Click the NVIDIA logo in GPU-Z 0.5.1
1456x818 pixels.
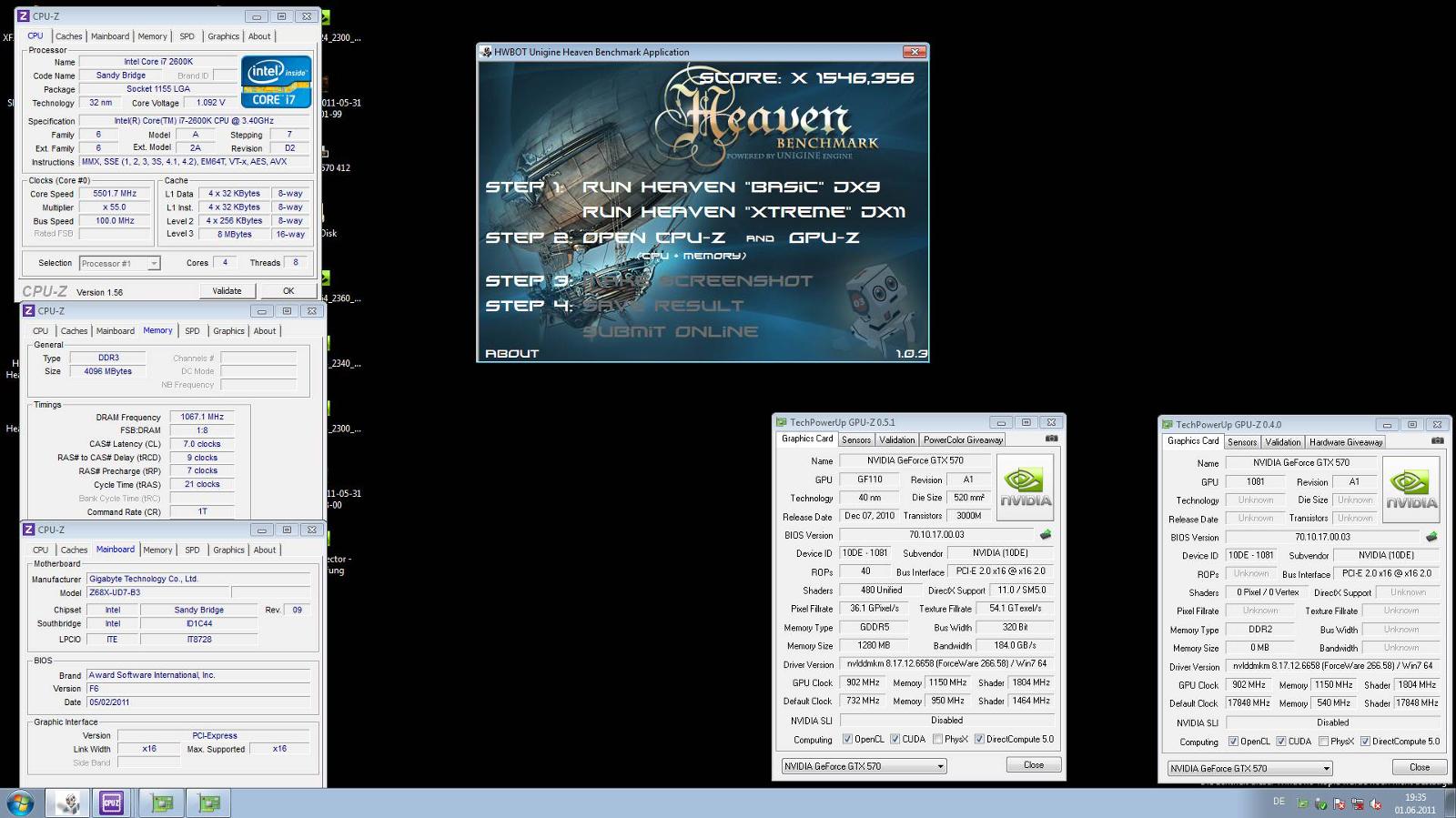tap(1026, 488)
